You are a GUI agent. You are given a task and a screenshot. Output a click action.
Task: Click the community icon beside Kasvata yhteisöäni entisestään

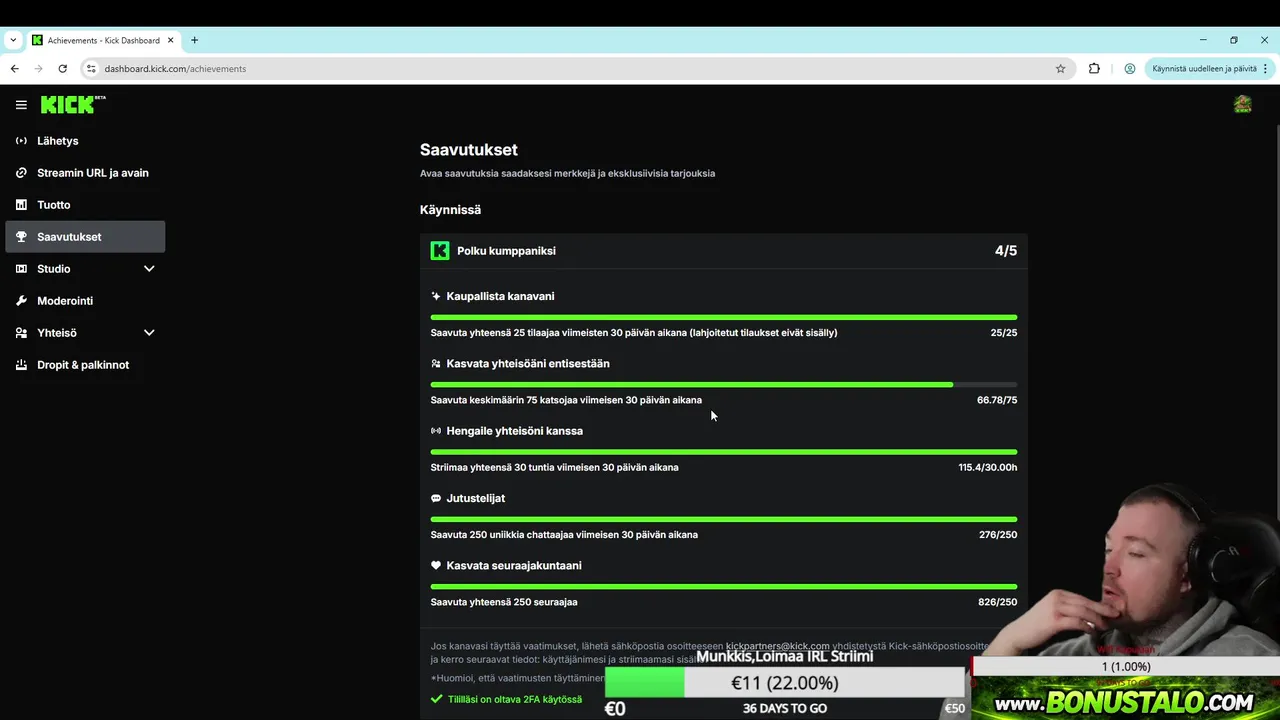click(x=436, y=364)
